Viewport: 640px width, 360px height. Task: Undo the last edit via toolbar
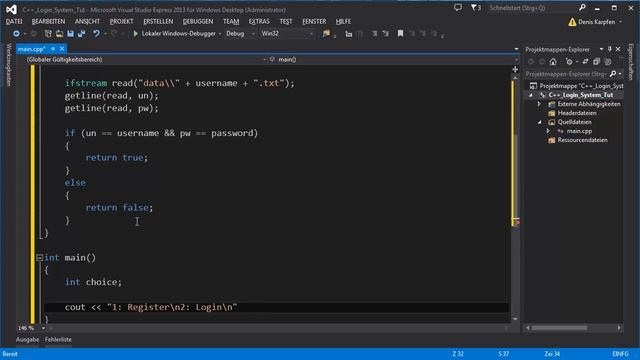click(96, 33)
